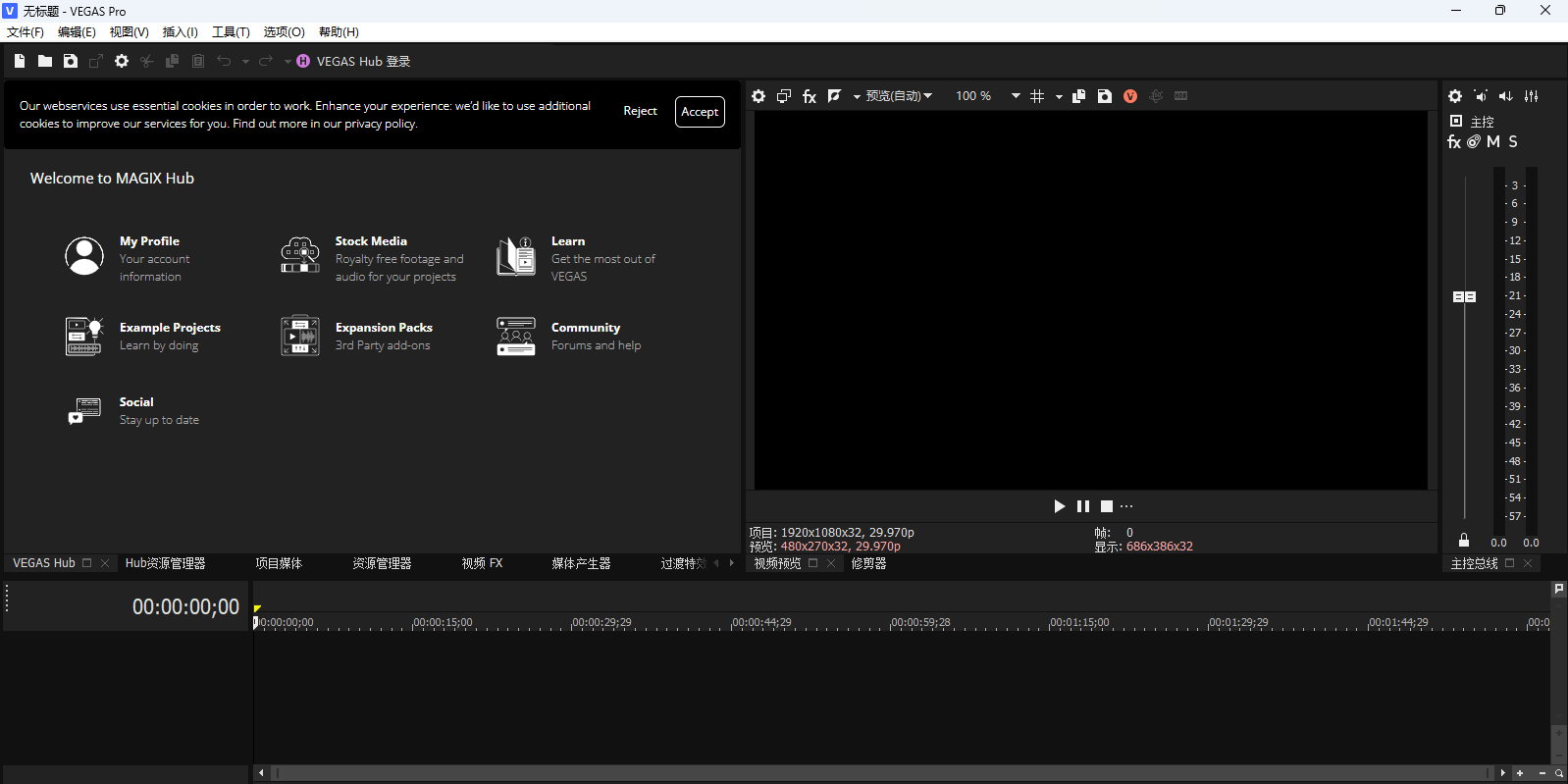The height and width of the screenshot is (784, 1568).
Task: Open the 帮助(H) menu
Action: coord(339,32)
